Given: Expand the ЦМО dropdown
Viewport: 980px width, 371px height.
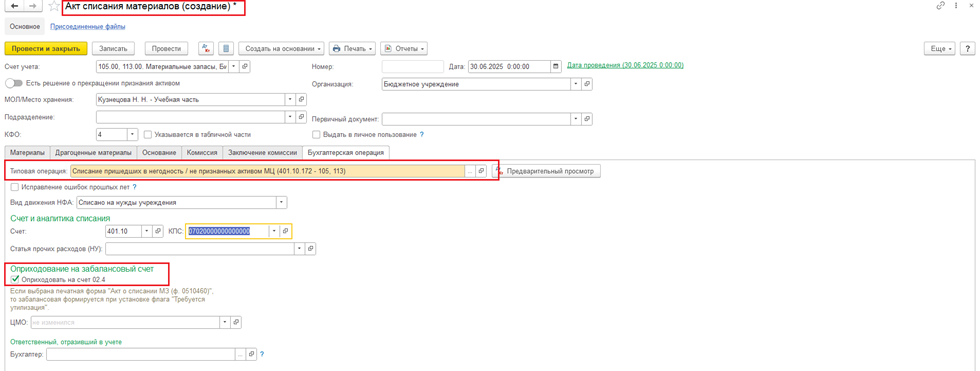Looking at the screenshot, I should (x=224, y=322).
